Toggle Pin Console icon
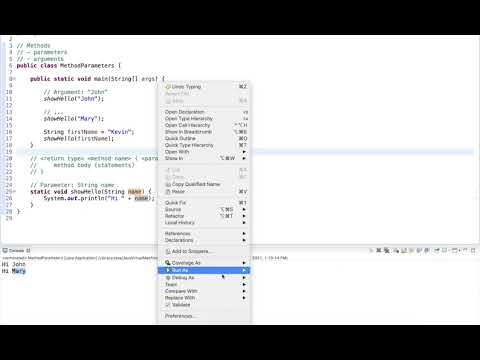The width and height of the screenshot is (480, 360). pyautogui.click(x=437, y=250)
